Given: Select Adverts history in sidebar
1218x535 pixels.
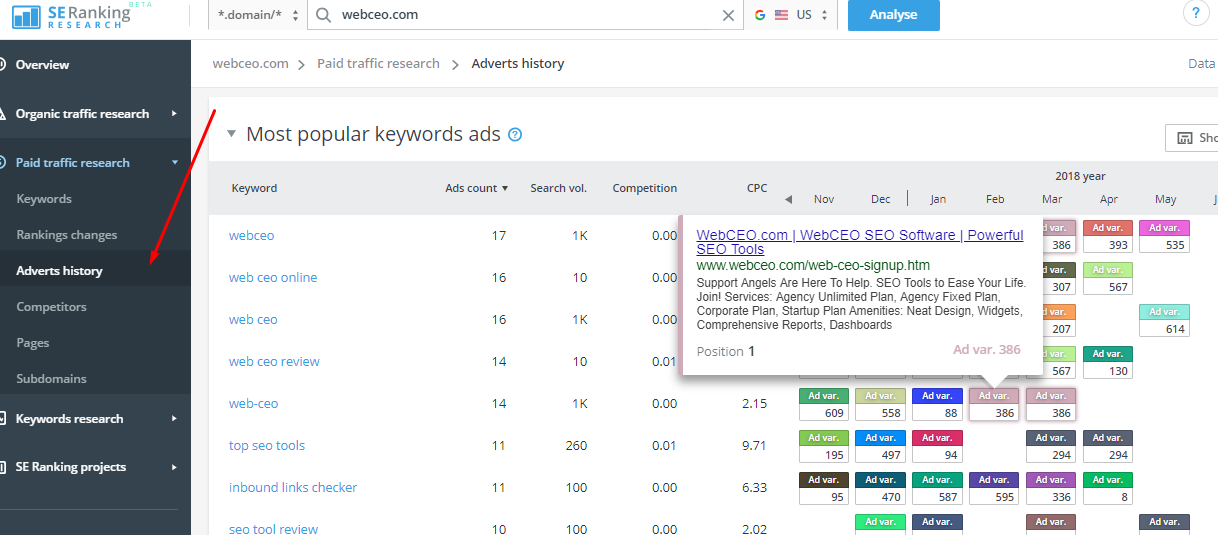Looking at the screenshot, I should (59, 271).
